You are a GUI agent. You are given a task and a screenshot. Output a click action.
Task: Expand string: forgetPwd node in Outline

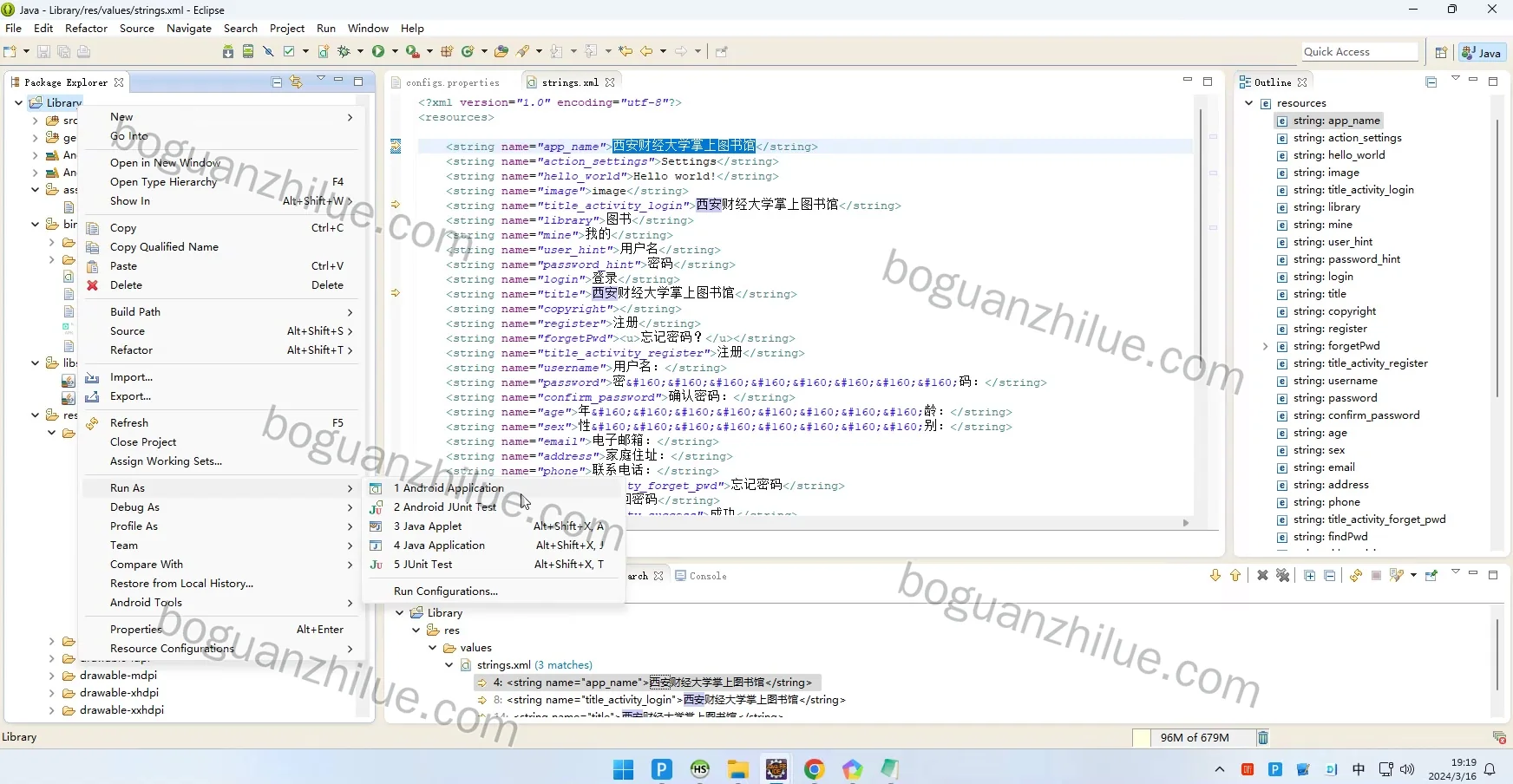pyautogui.click(x=1265, y=346)
